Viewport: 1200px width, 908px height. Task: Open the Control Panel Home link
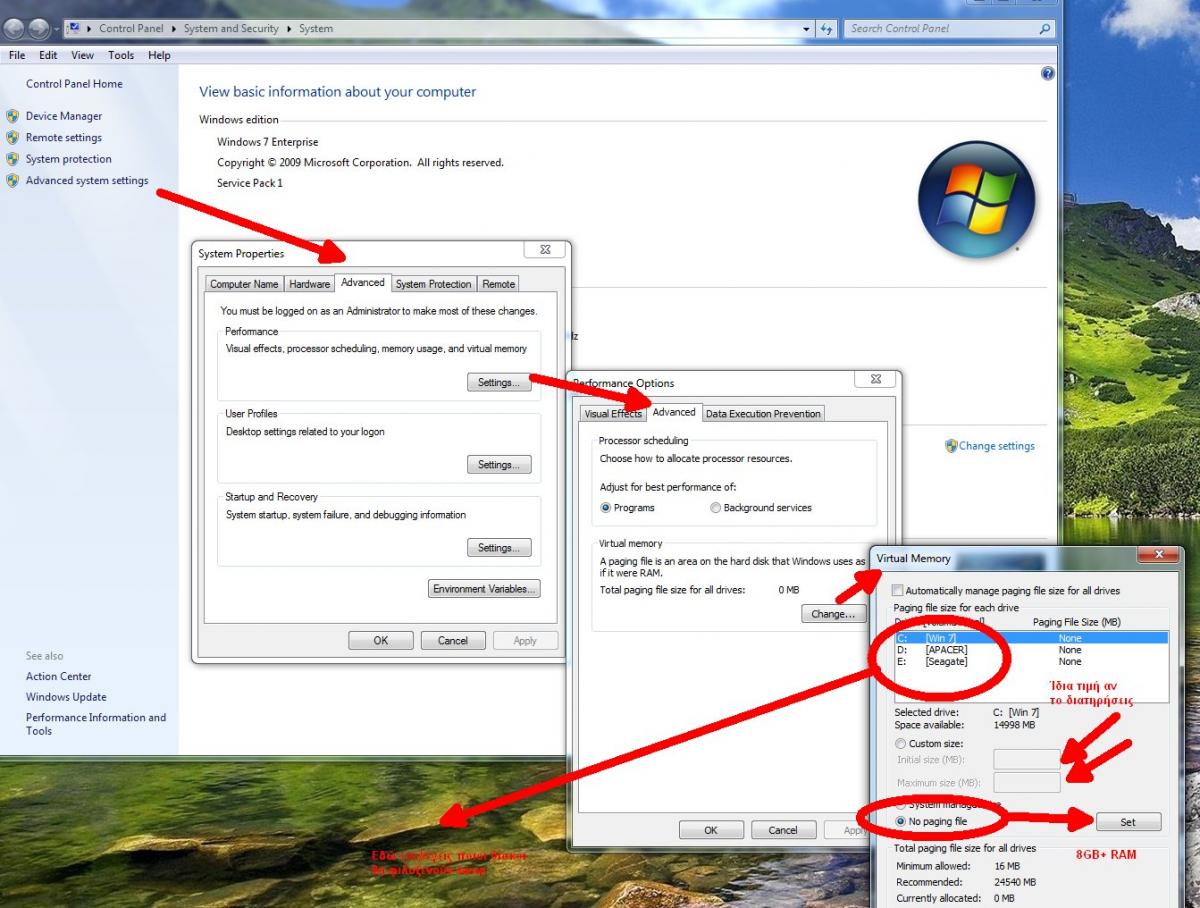(x=74, y=84)
